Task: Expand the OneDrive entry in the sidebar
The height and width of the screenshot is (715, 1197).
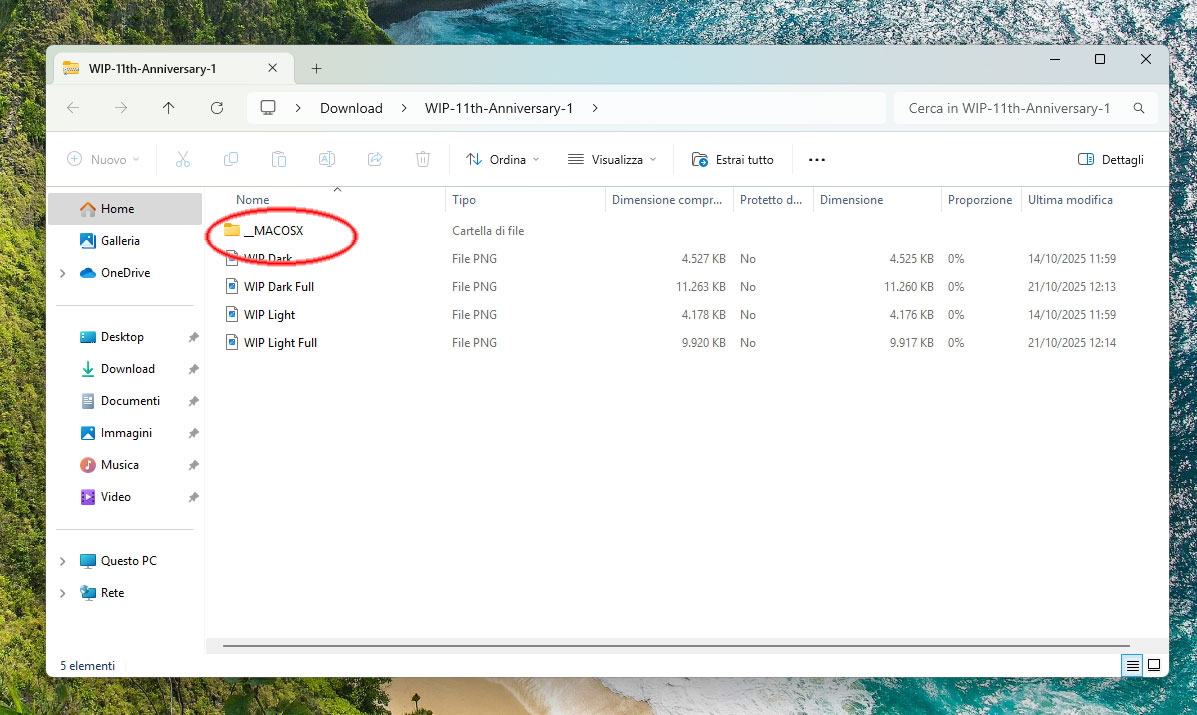Action: pos(62,272)
